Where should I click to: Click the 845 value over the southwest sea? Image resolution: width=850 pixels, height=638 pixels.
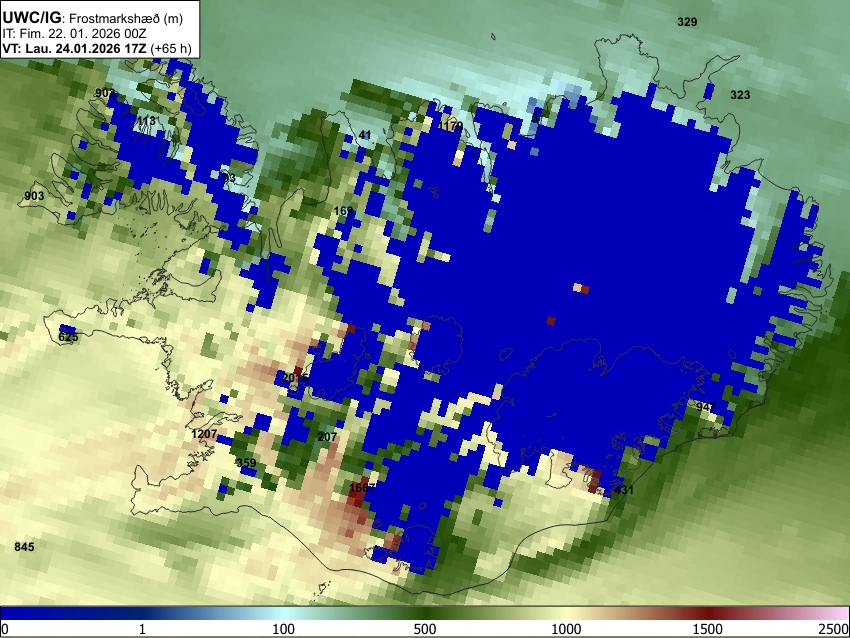[x=24, y=546]
